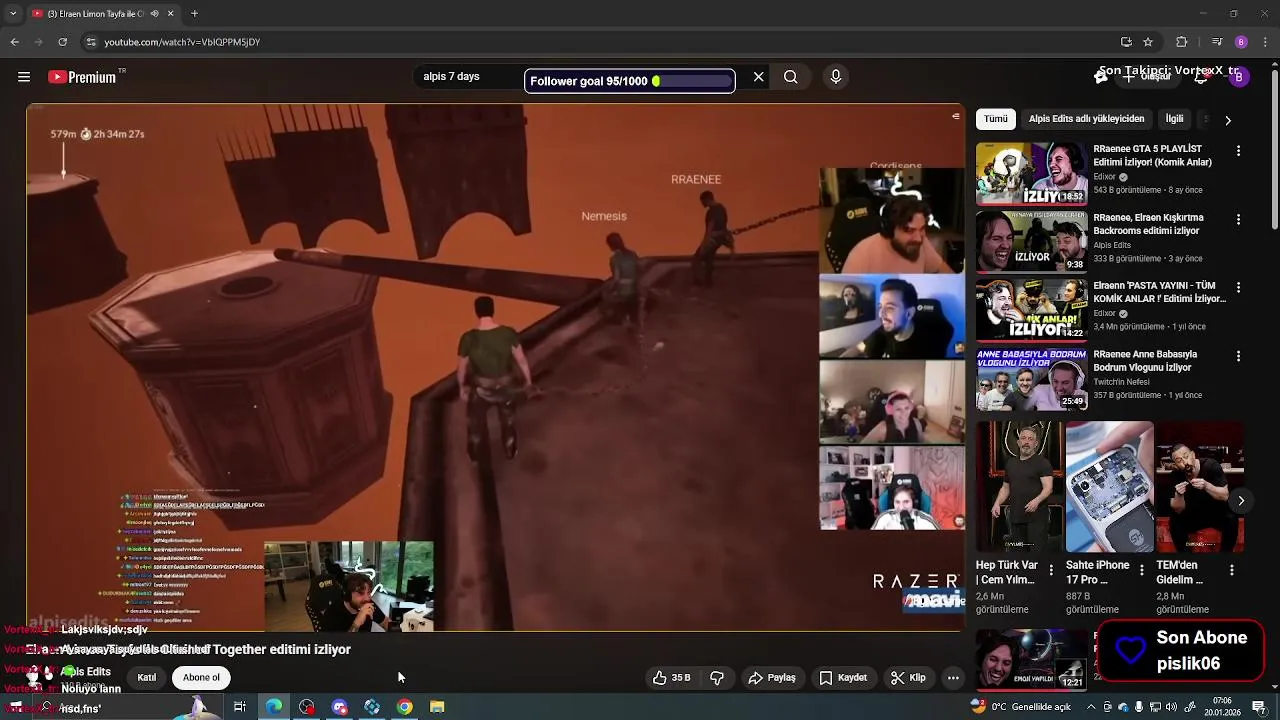Select the İlgili filter chip
The image size is (1280, 720).
(x=1174, y=119)
